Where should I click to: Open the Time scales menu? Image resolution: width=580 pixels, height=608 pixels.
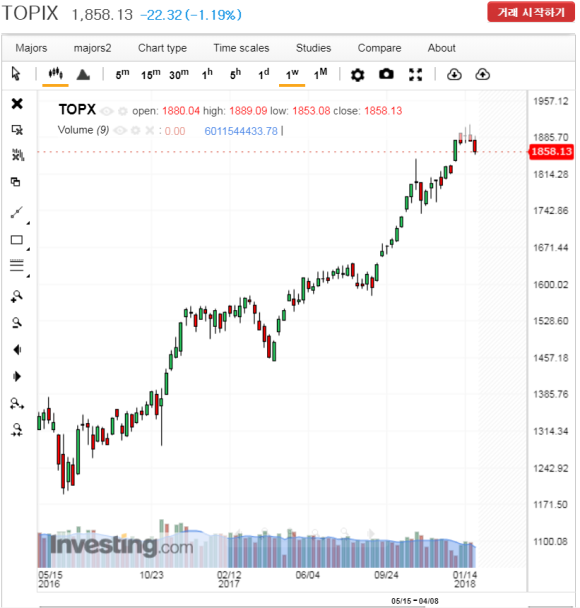click(241, 48)
